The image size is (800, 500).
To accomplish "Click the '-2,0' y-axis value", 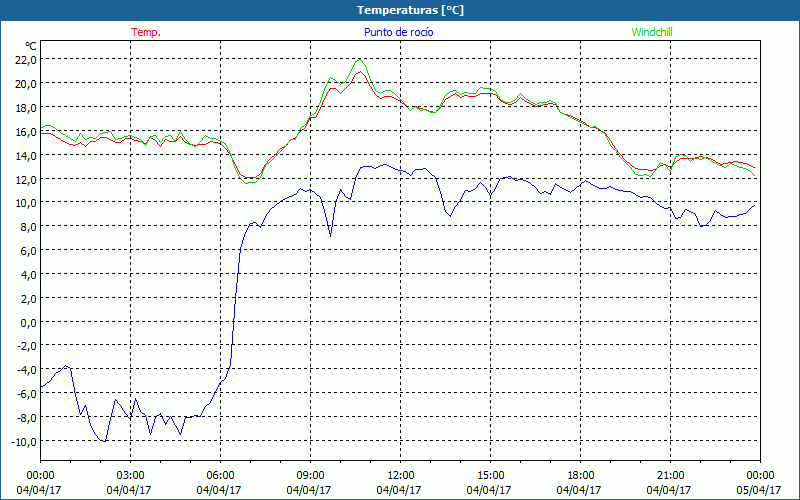I will pyautogui.click(x=27, y=346).
